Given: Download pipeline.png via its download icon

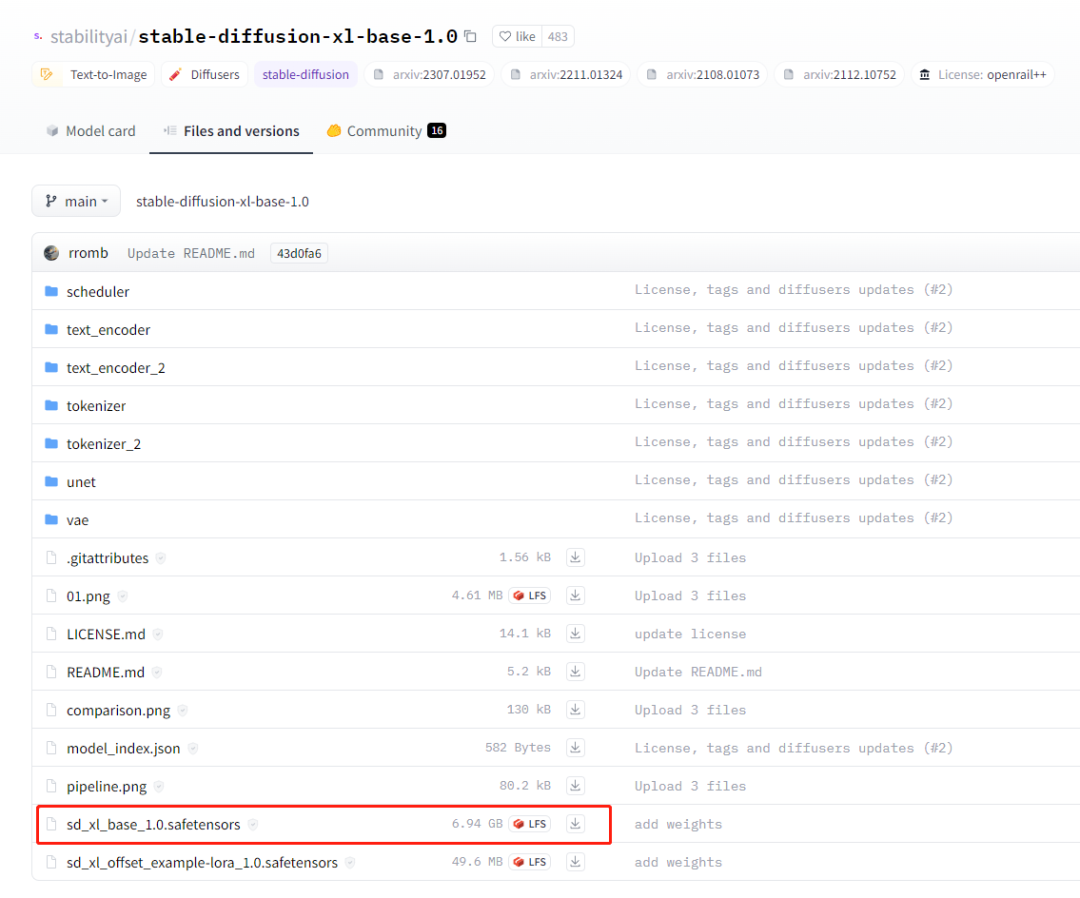Looking at the screenshot, I should click(575, 786).
